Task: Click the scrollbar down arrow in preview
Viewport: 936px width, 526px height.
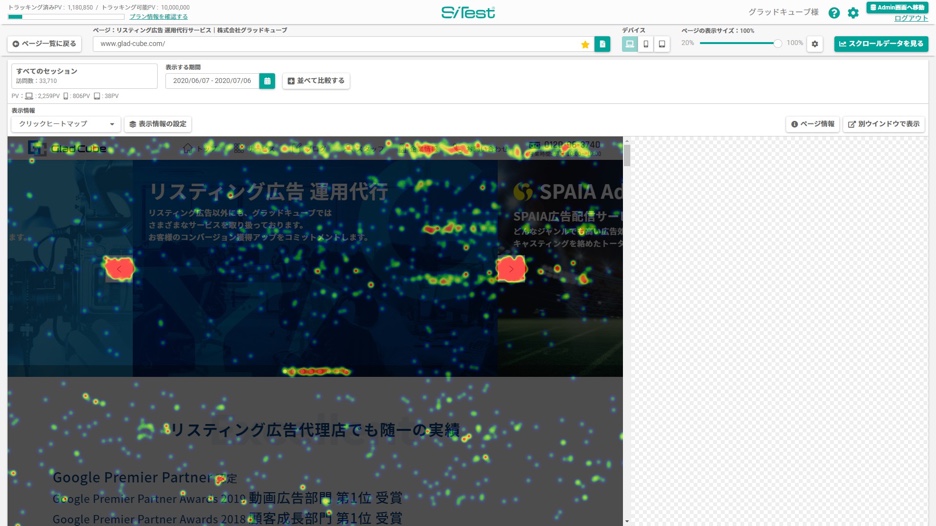Action: click(x=627, y=522)
